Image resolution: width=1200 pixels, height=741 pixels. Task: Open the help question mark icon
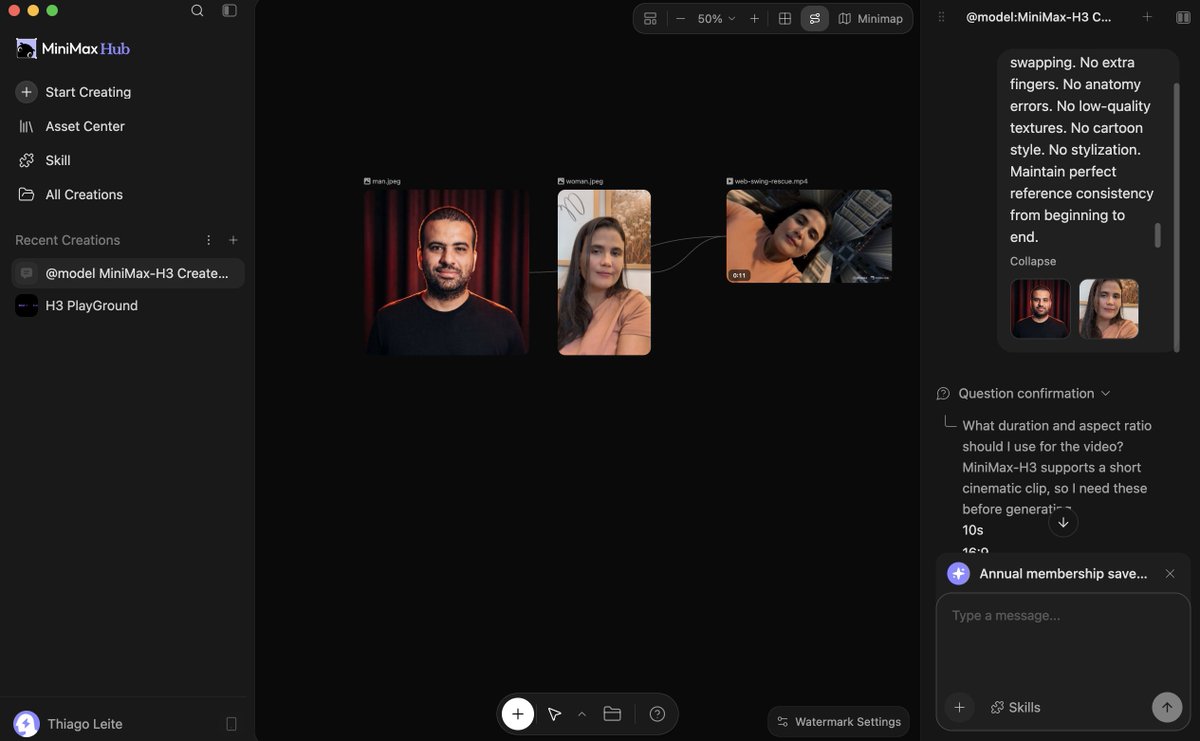[x=657, y=714]
